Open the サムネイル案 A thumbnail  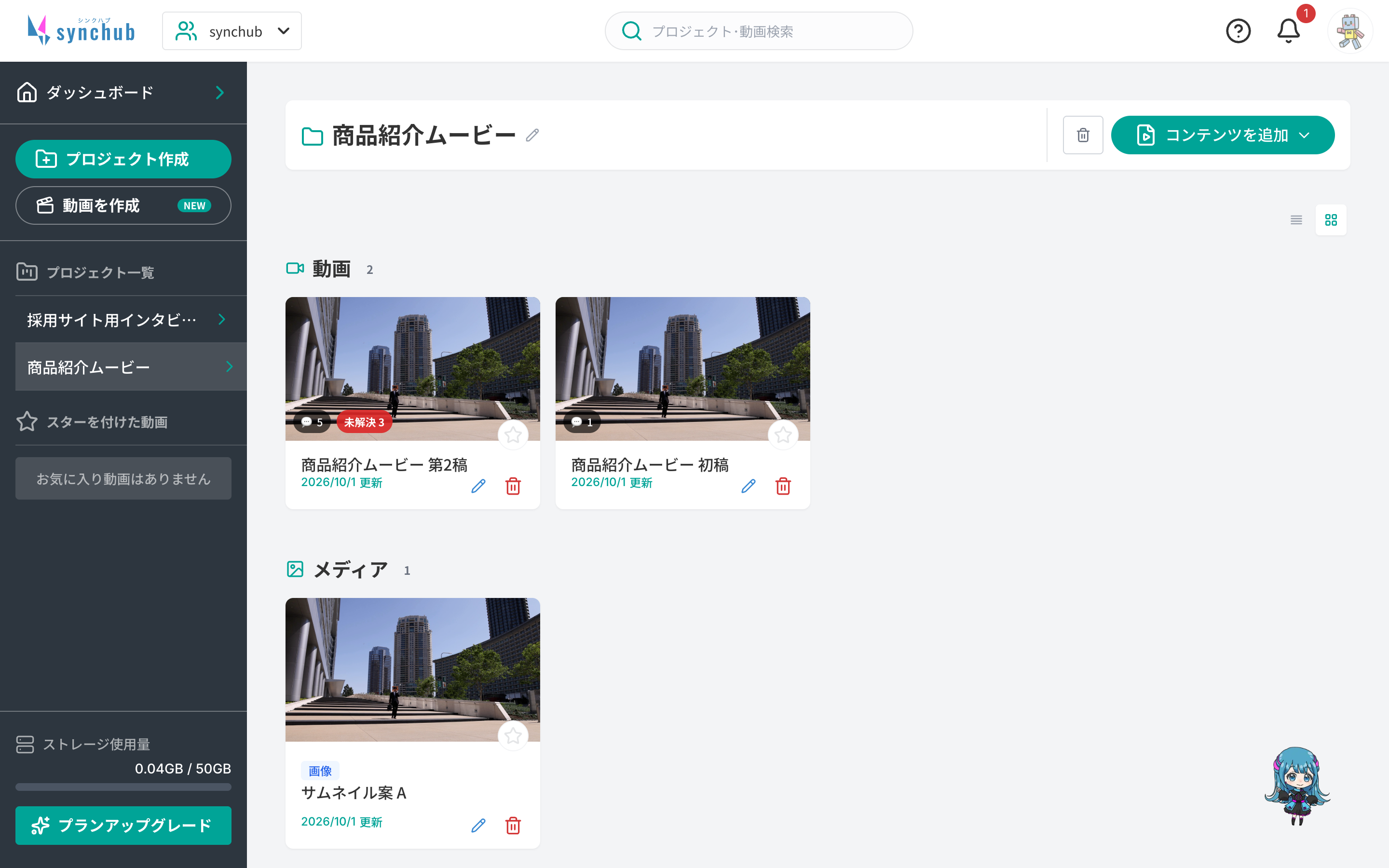413,669
